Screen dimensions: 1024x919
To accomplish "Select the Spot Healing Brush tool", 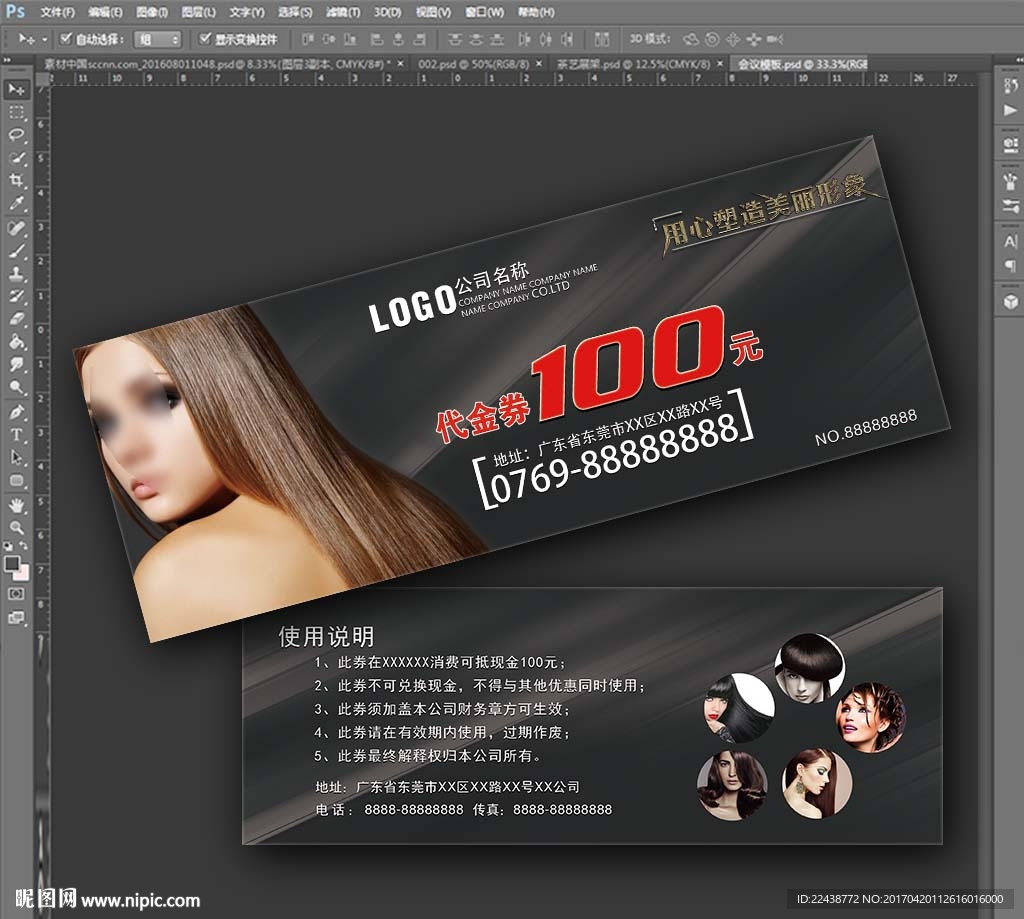I will click(16, 228).
